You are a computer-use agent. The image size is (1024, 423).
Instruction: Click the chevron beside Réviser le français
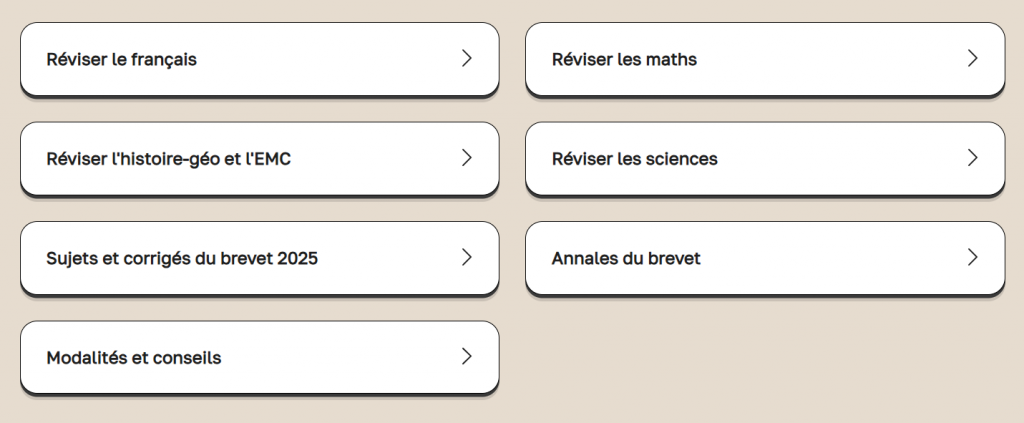(466, 59)
